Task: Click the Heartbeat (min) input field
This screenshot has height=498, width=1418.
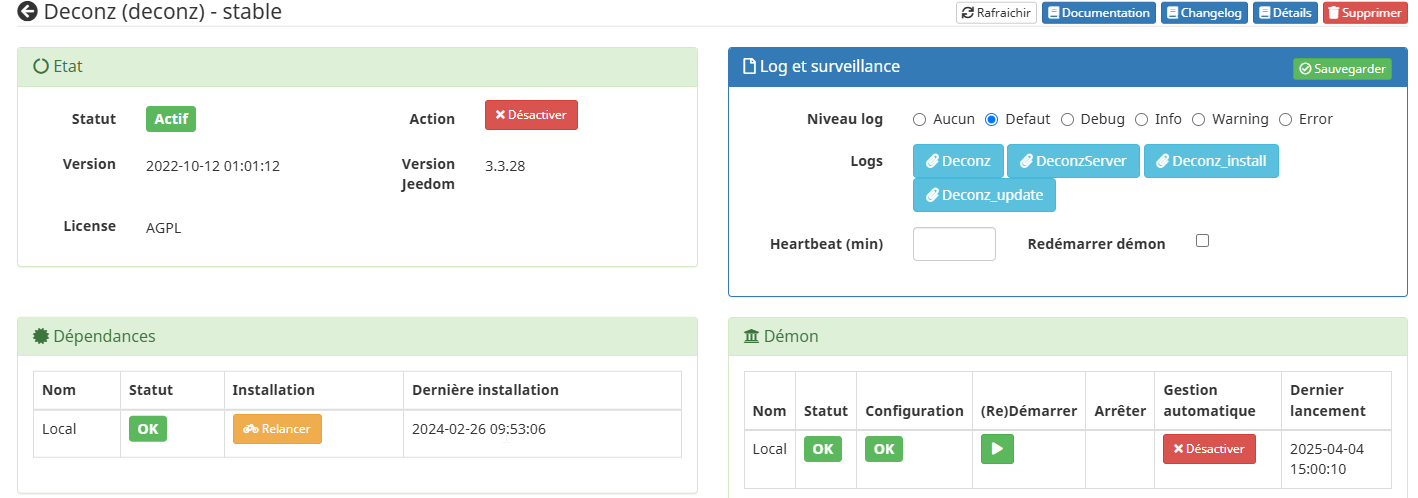Action: [x=954, y=244]
